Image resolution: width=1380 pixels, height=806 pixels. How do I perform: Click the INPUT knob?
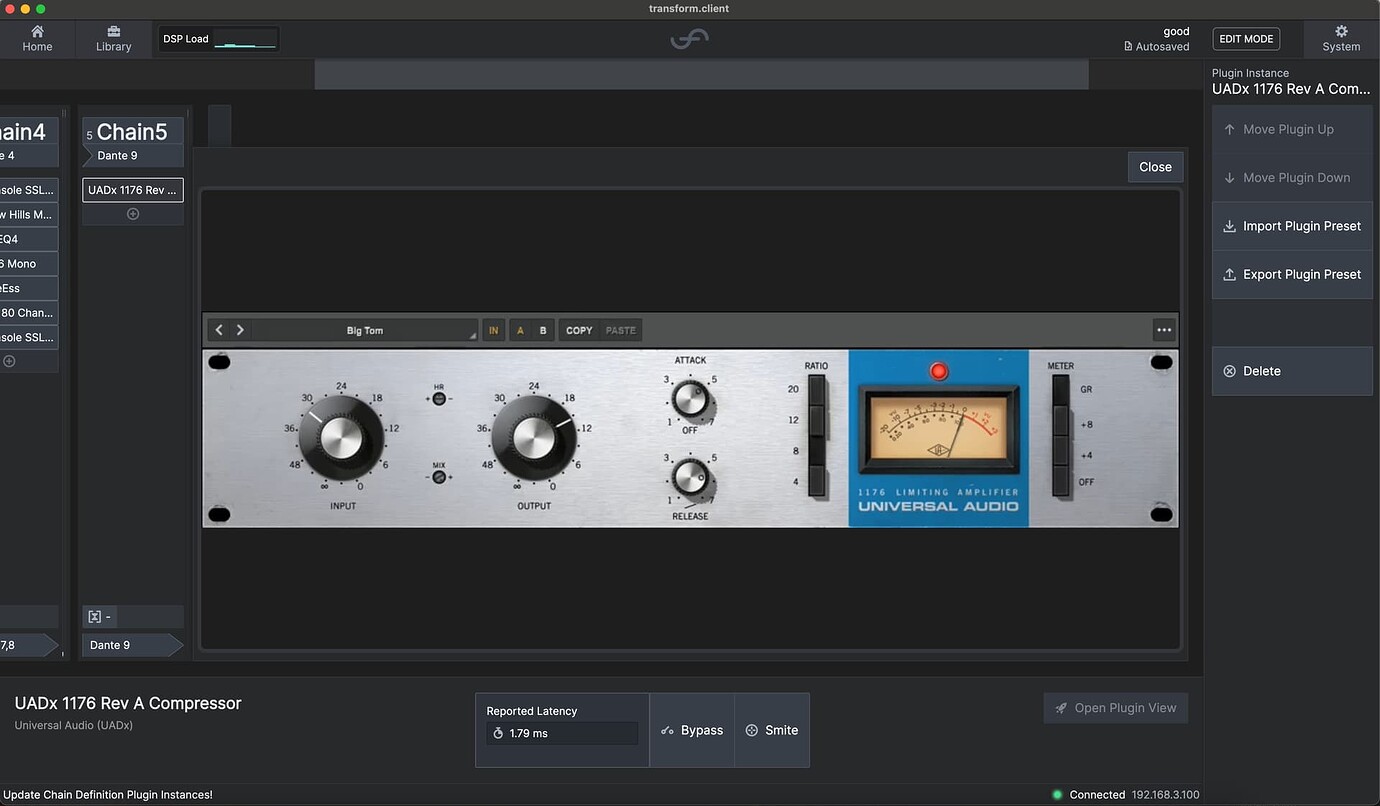pyautogui.click(x=341, y=439)
